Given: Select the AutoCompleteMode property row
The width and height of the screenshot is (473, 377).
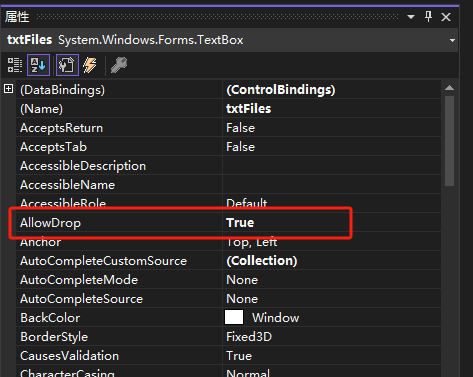Looking at the screenshot, I should tap(229, 279).
